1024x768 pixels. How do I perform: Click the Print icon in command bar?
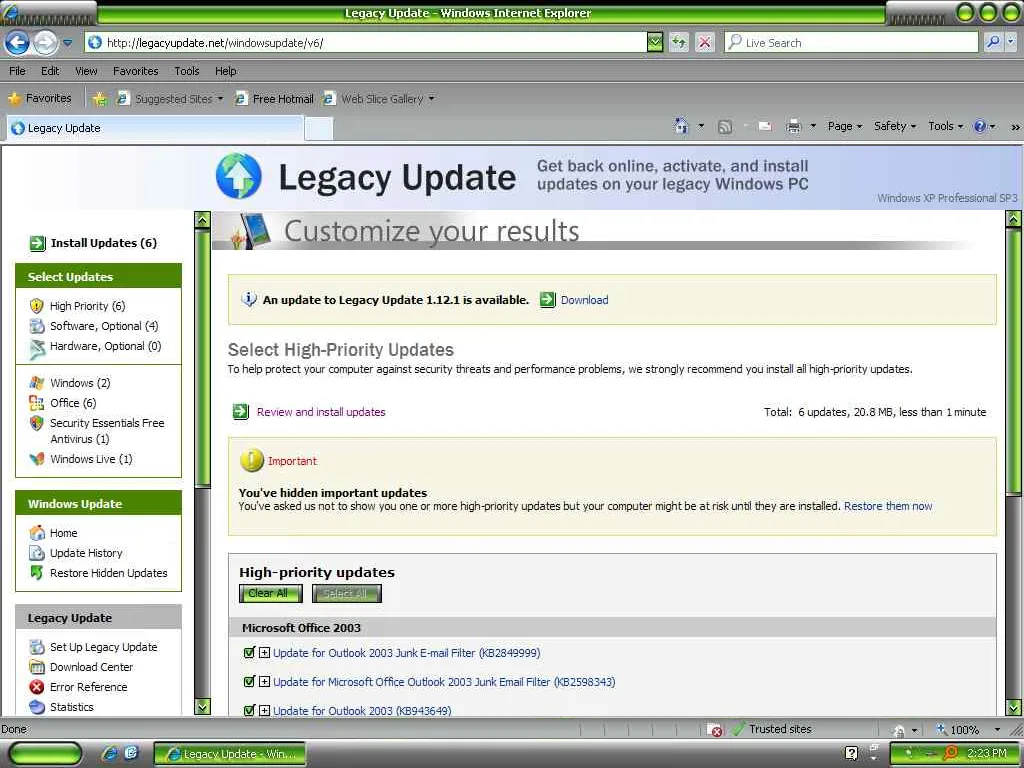(793, 127)
